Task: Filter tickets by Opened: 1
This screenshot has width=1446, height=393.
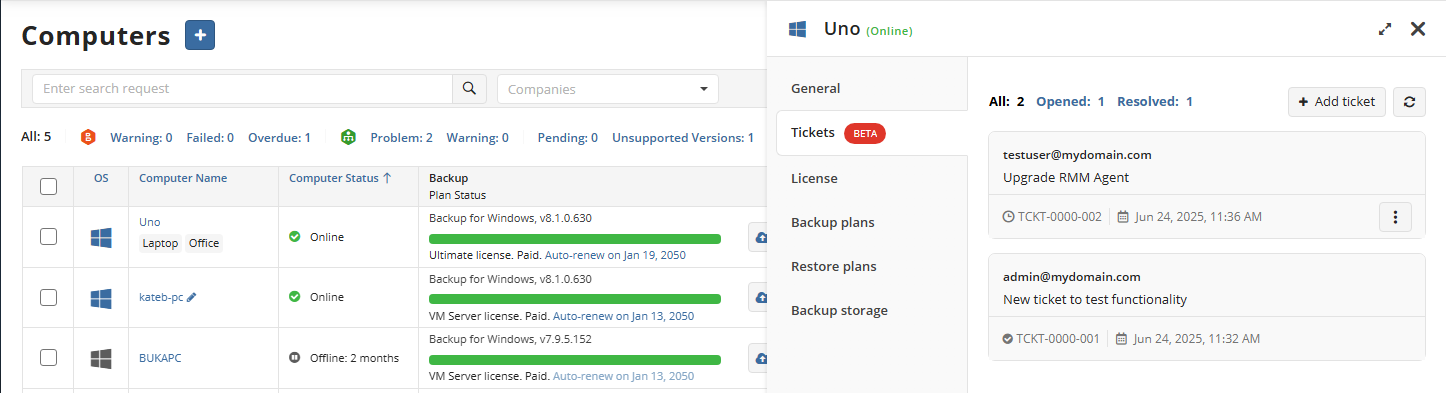Action: (x=1070, y=101)
